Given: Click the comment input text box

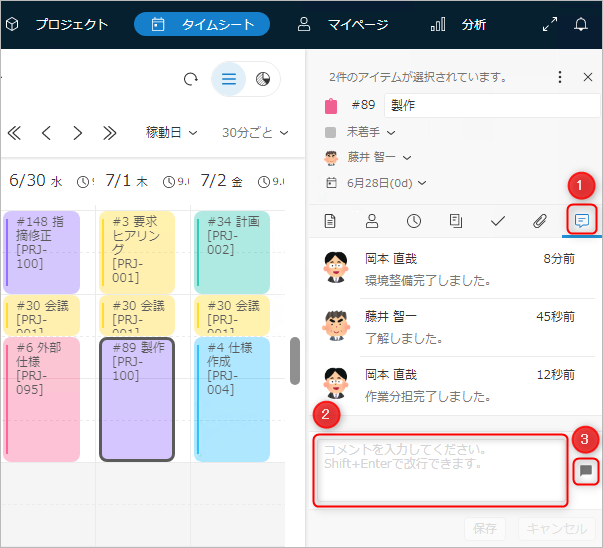Looking at the screenshot, I should click(x=440, y=470).
